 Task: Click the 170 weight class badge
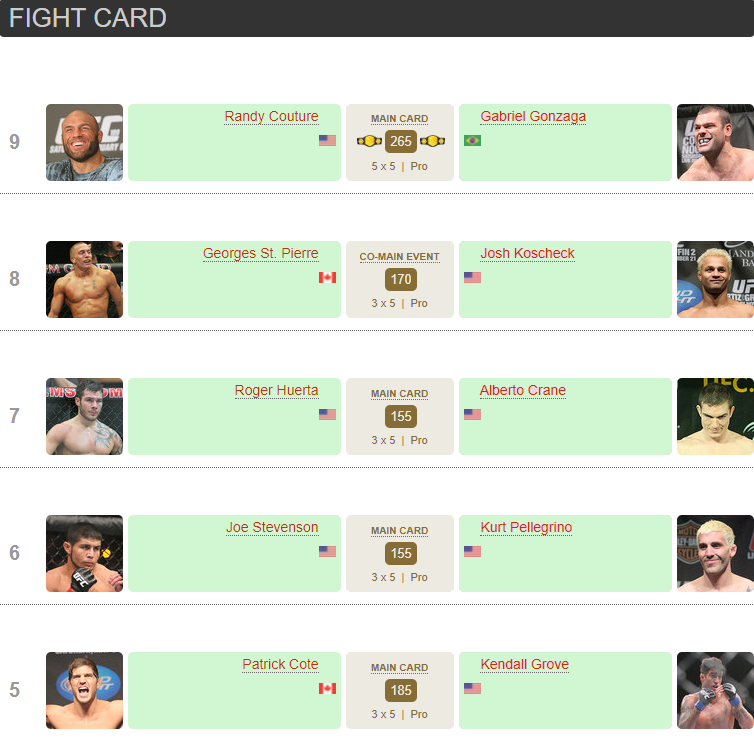click(401, 279)
